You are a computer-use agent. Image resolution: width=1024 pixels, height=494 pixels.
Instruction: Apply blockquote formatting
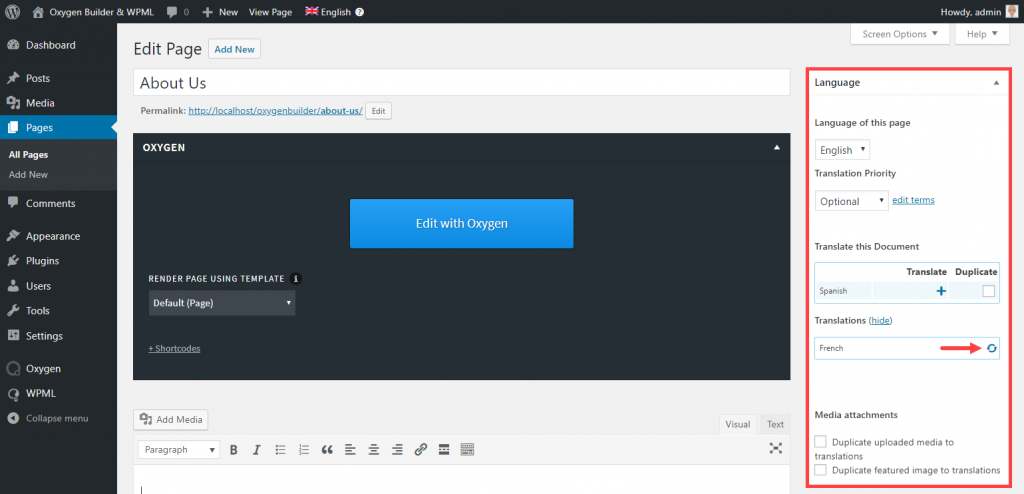[x=327, y=450]
